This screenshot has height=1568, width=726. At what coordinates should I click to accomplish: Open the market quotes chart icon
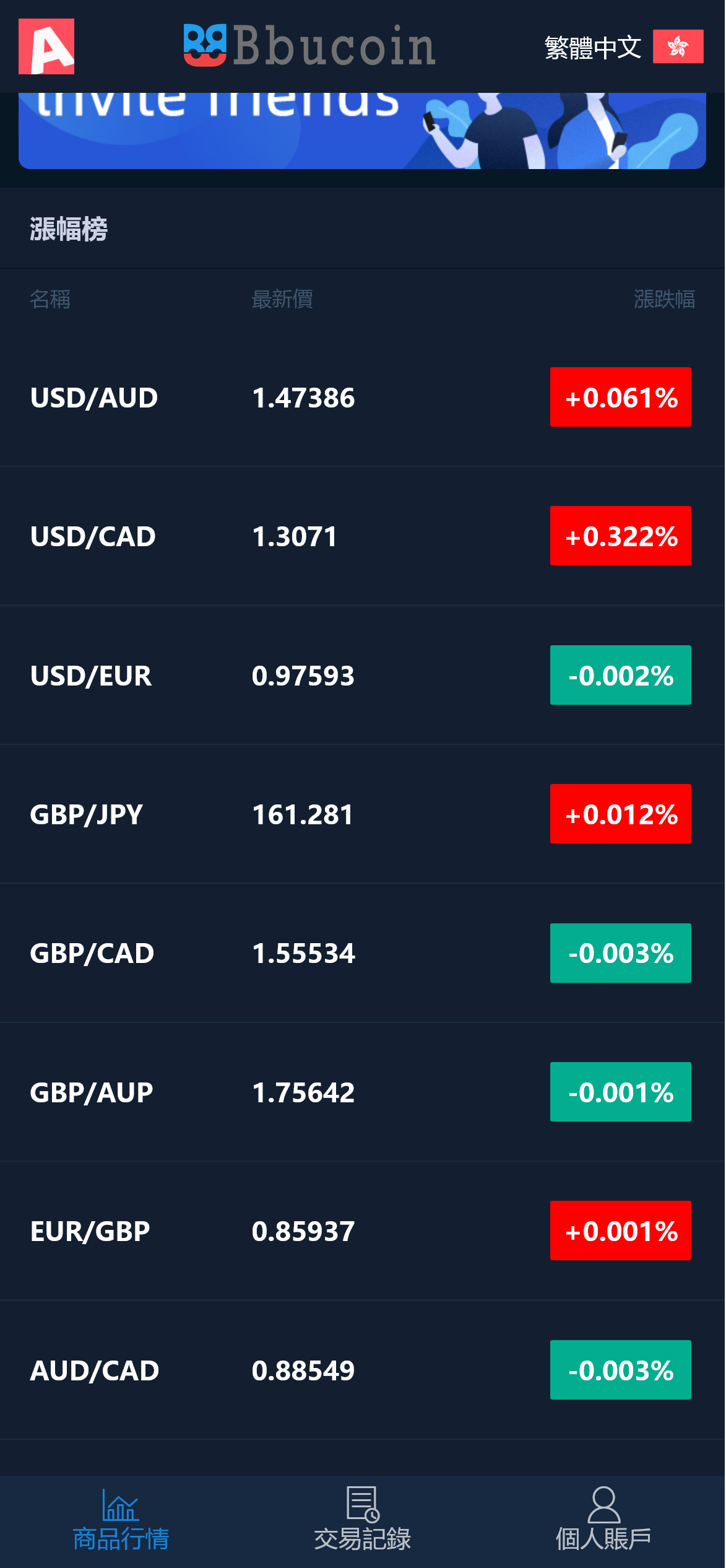click(121, 1505)
